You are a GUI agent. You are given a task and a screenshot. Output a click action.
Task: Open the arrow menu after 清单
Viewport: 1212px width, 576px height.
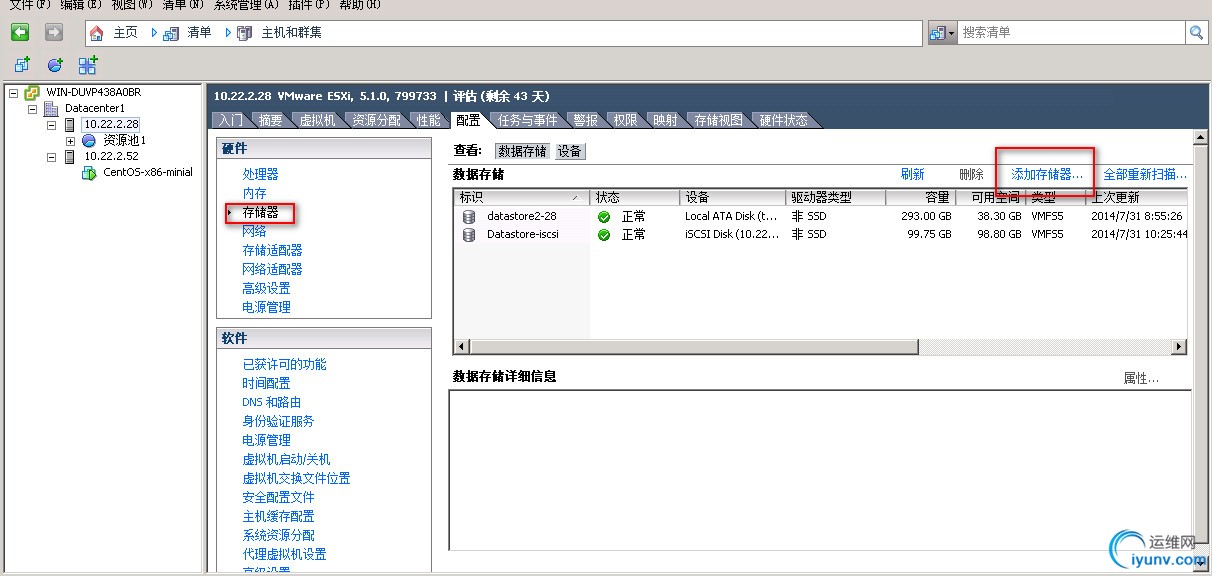pos(228,33)
